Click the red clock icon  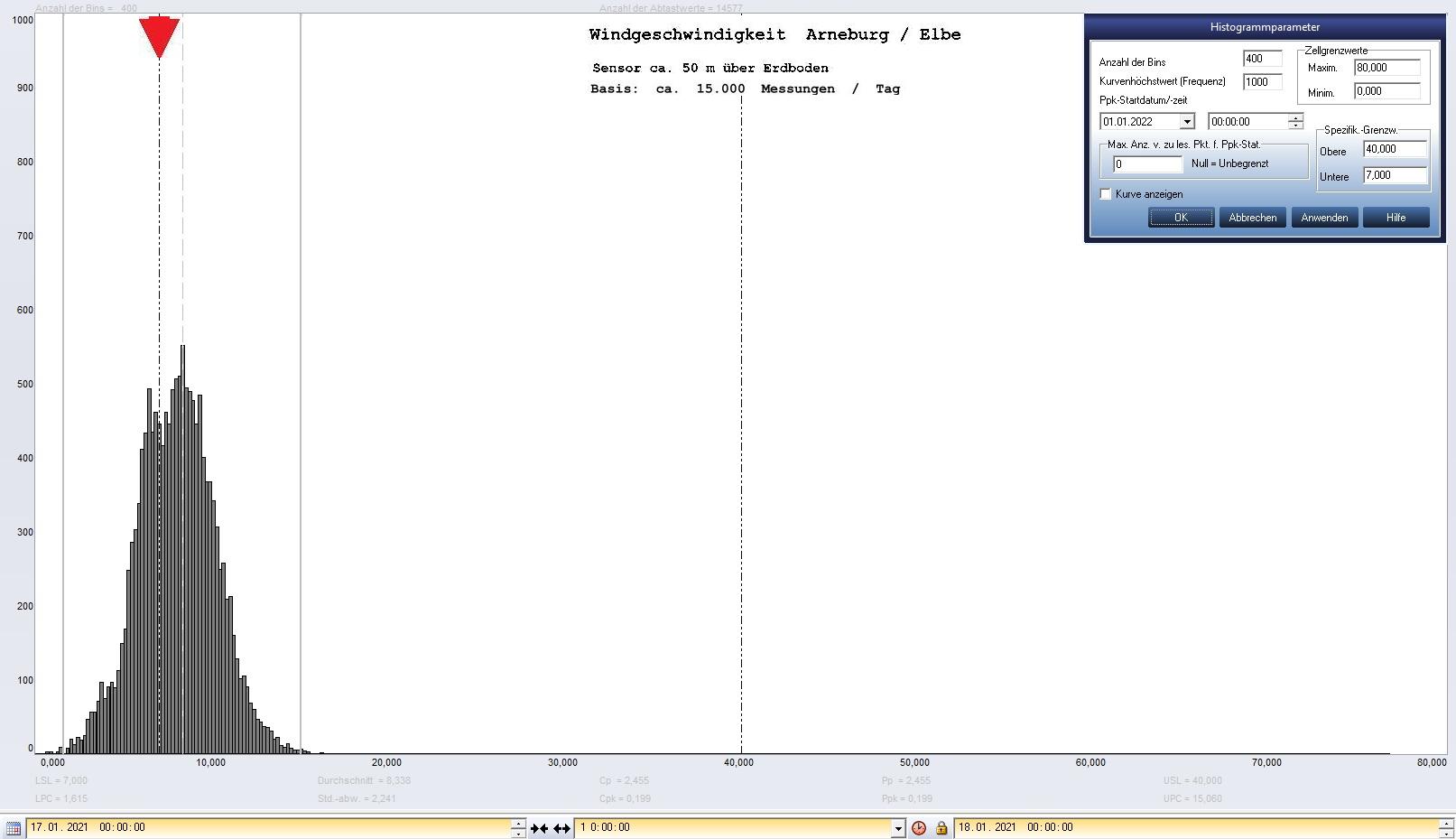[x=919, y=828]
